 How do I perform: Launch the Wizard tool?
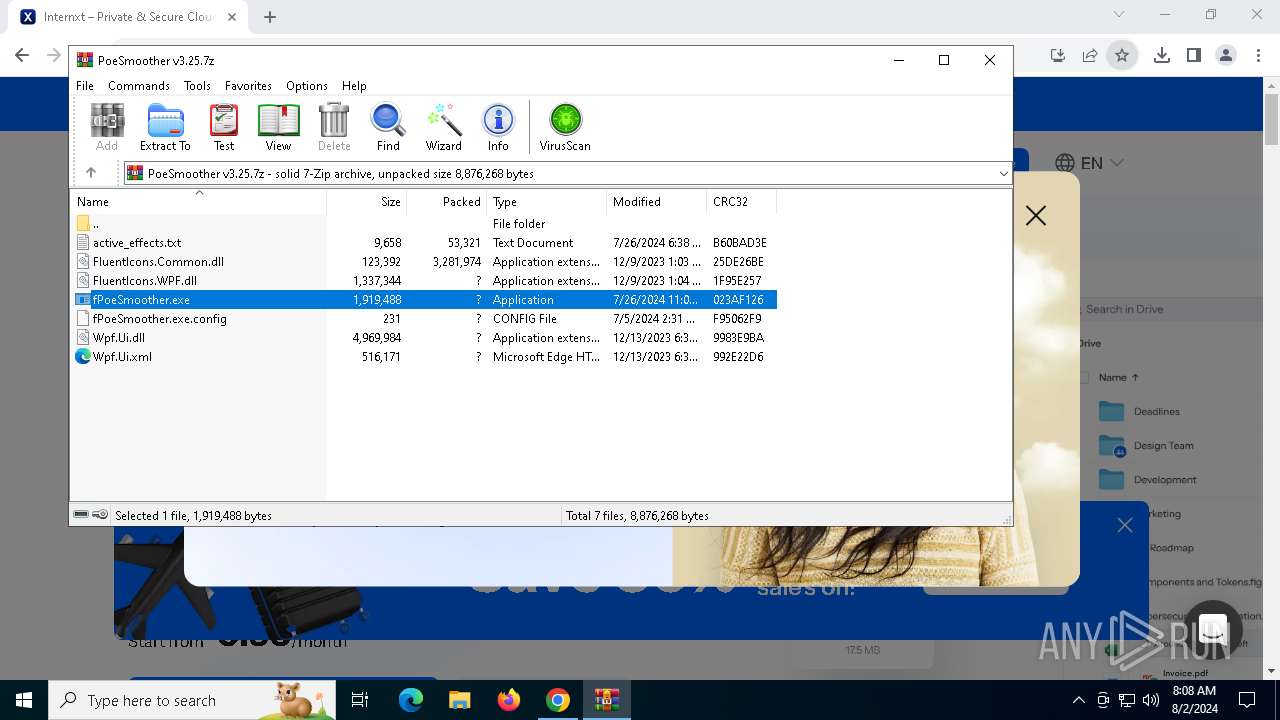443,127
